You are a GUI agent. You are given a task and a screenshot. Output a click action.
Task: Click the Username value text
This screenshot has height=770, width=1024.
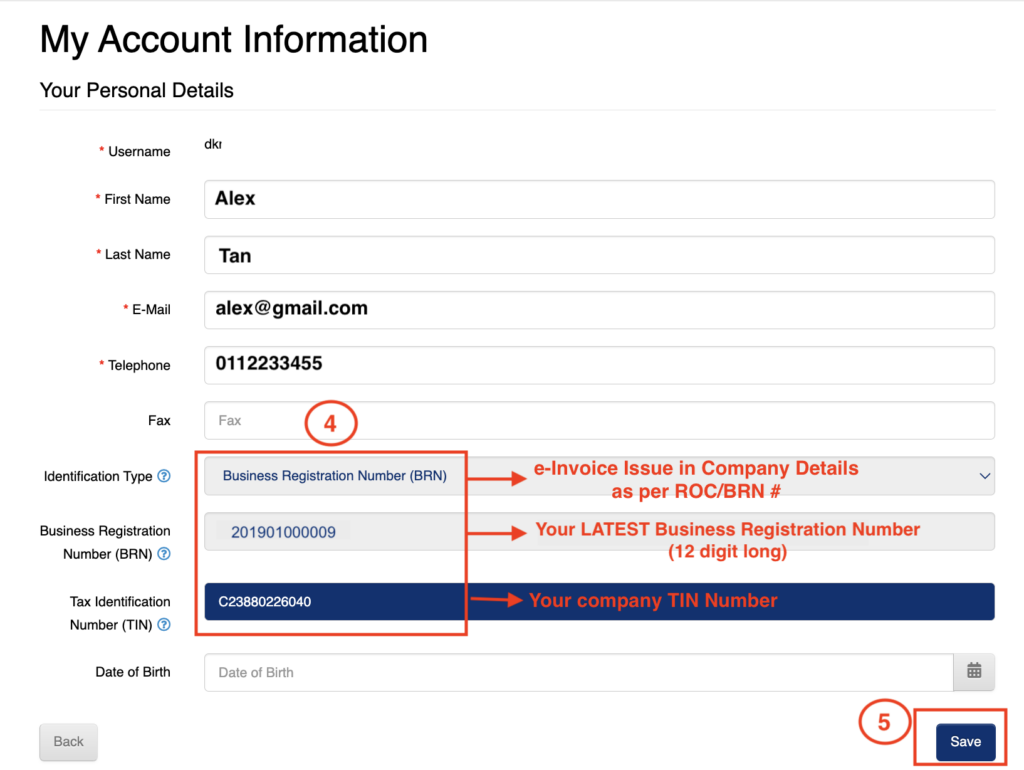point(212,145)
